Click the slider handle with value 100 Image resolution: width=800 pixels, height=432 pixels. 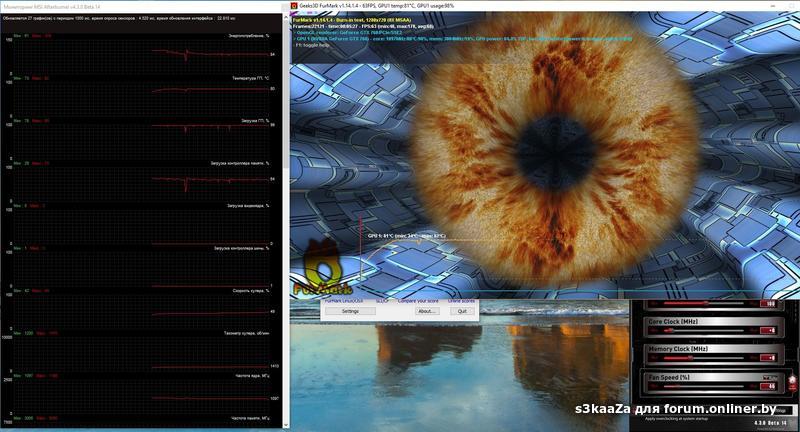tap(706, 303)
